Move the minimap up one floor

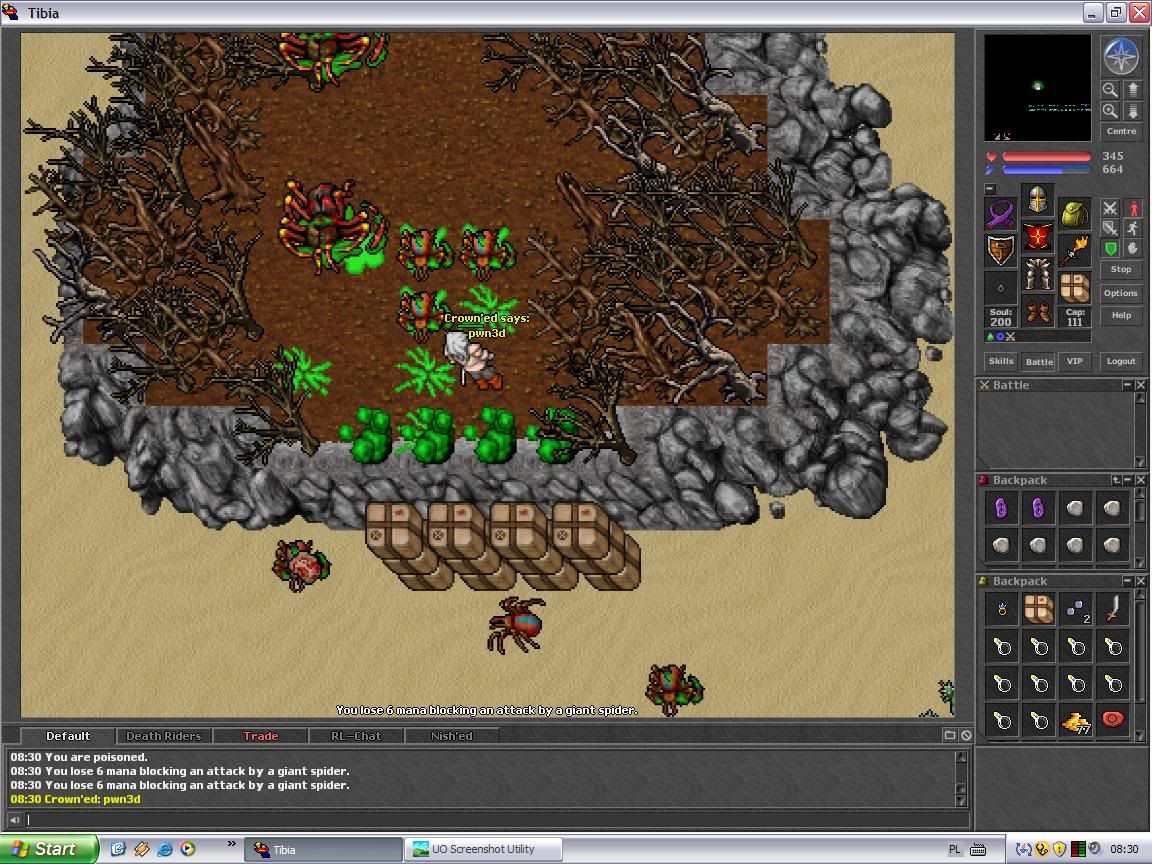[x=1132, y=90]
